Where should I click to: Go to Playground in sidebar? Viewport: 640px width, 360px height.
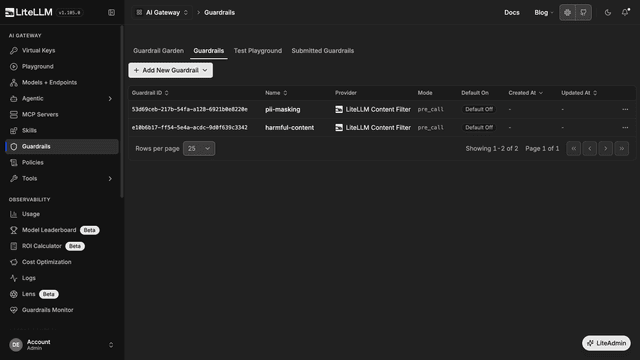point(62,67)
